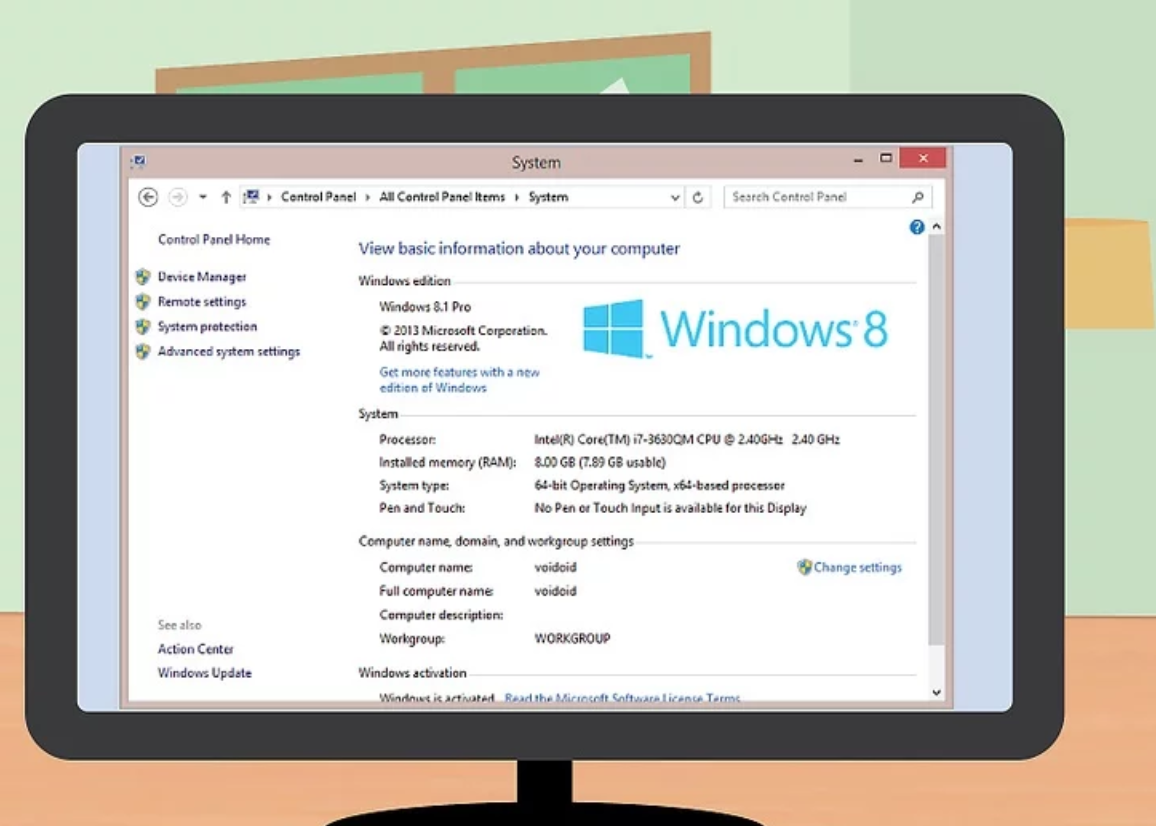Read the Microsoft Software License Terms link
The height and width of the screenshot is (826, 1156).
click(622, 698)
